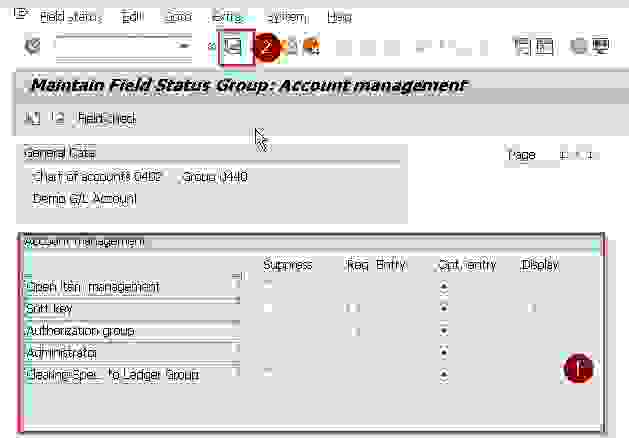
Task: Click the Suppress column header
Action: [288, 265]
